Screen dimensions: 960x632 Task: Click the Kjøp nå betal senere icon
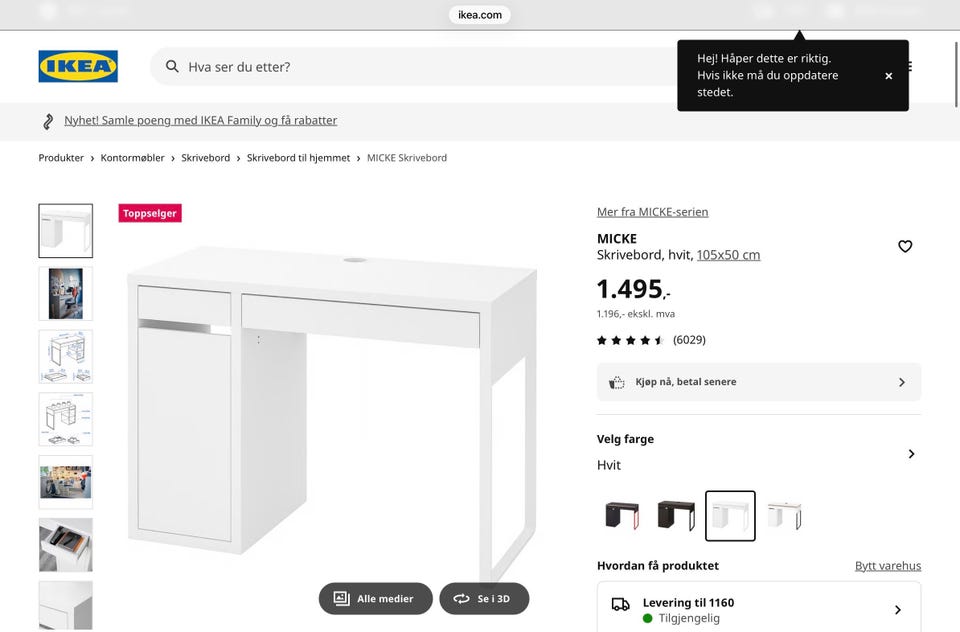click(x=617, y=382)
